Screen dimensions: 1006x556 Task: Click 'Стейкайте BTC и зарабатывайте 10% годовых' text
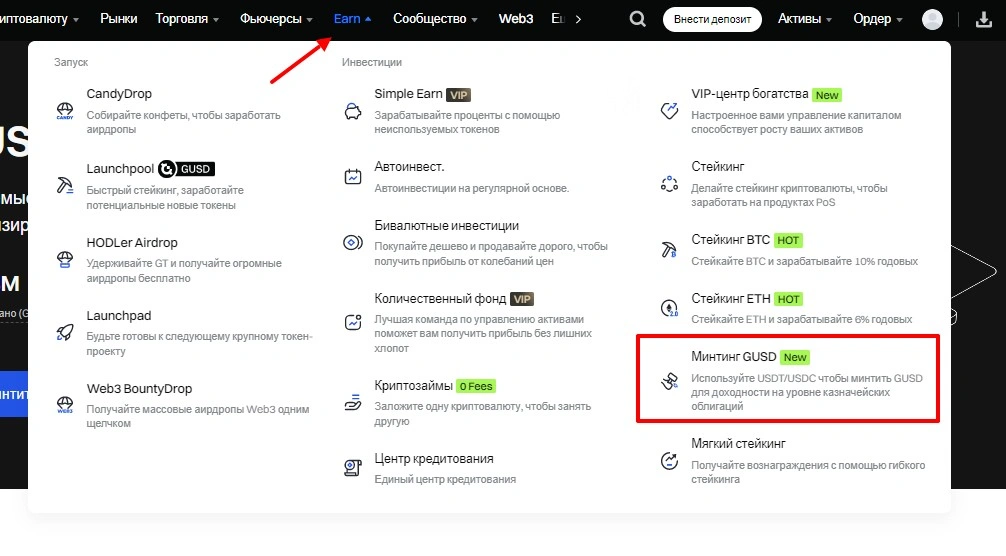[805, 261]
